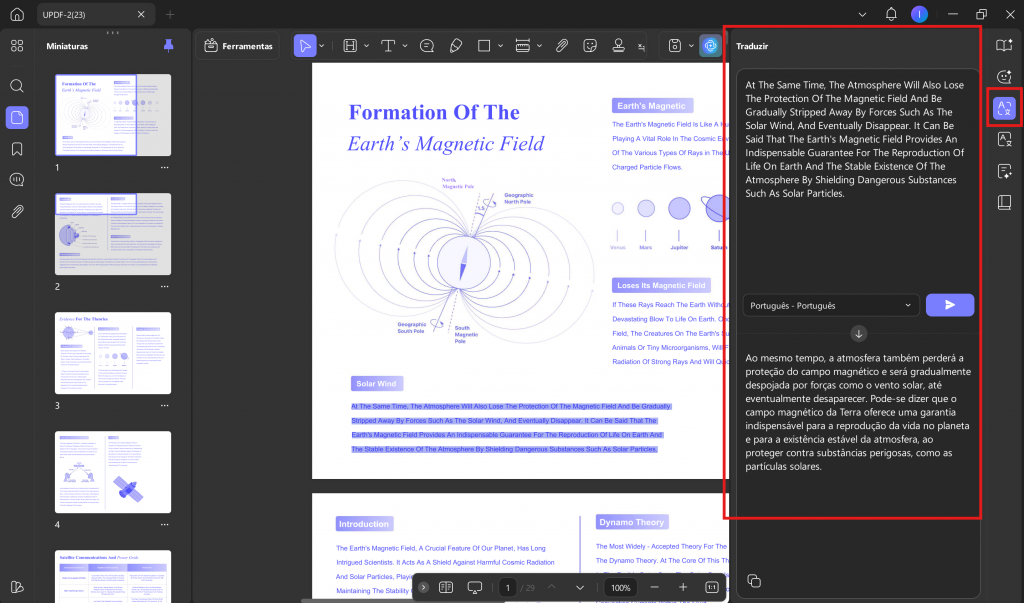Copy the translated text

(x=754, y=581)
